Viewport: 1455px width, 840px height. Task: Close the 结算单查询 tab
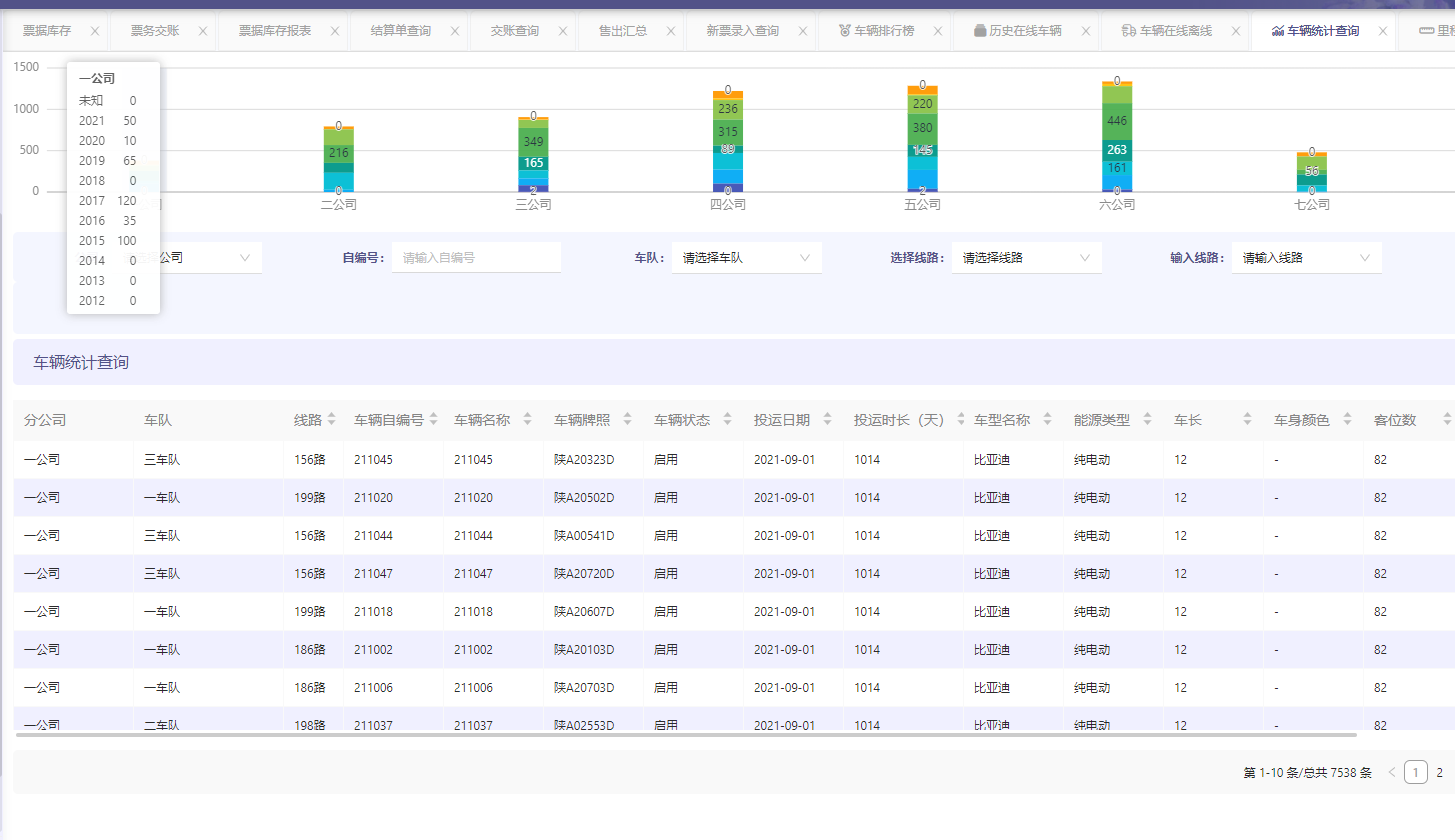tap(455, 31)
